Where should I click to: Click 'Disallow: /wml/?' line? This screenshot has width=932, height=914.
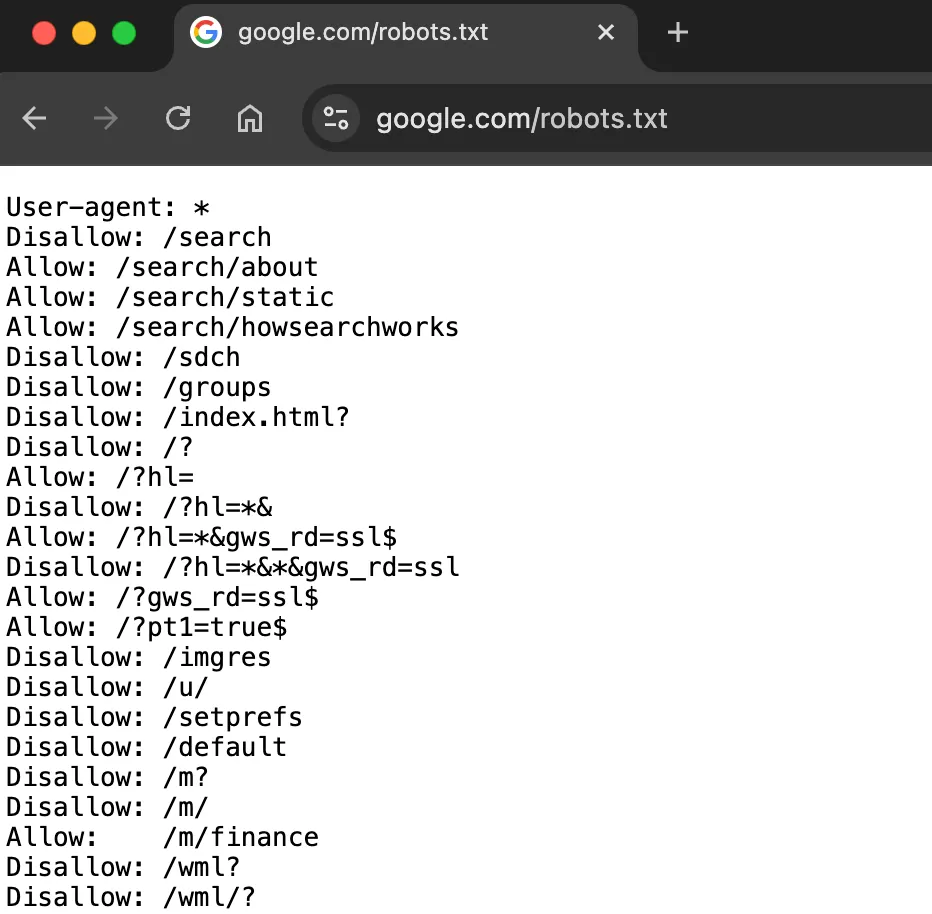click(x=131, y=897)
